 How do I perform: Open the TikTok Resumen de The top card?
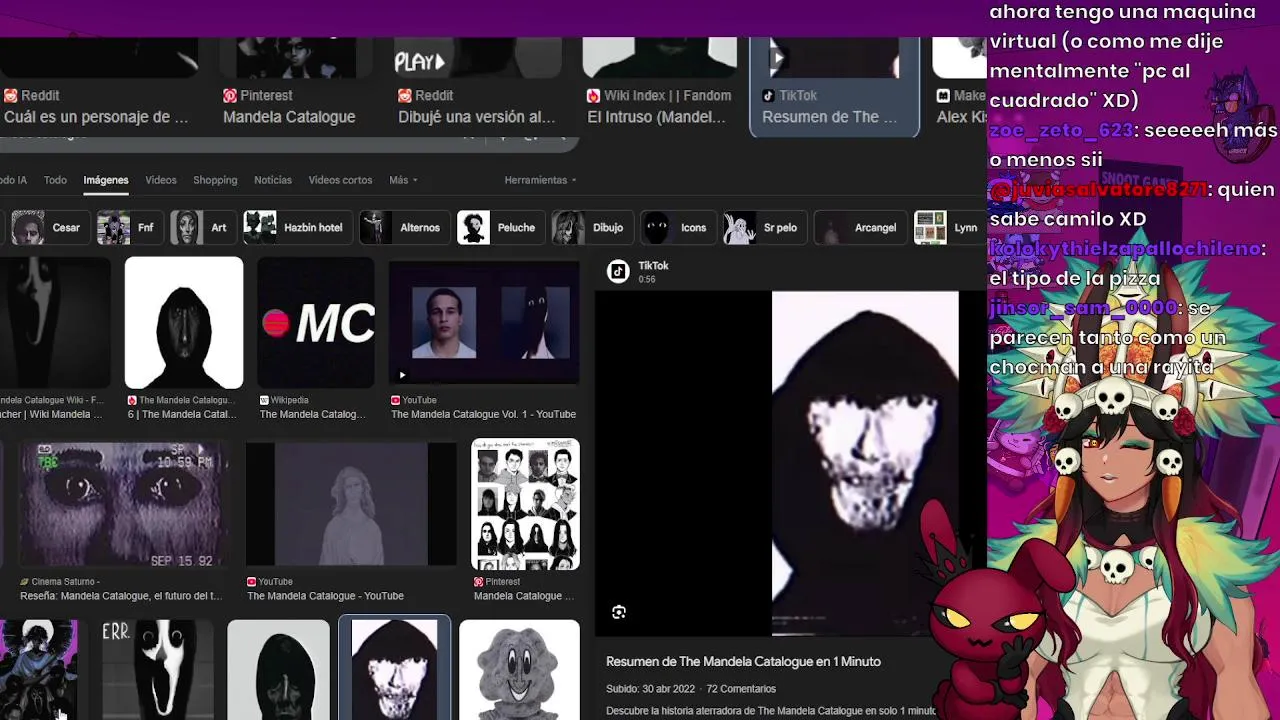[834, 85]
